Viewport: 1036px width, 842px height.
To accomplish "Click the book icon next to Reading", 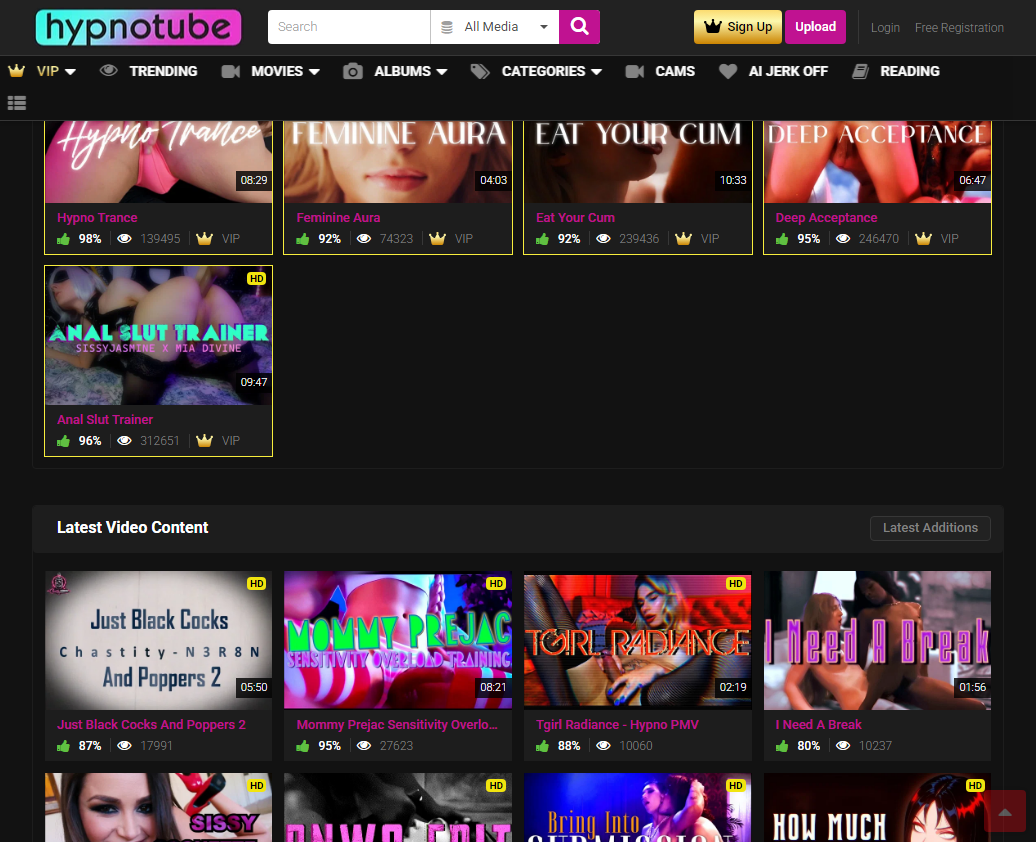I will 860,71.
